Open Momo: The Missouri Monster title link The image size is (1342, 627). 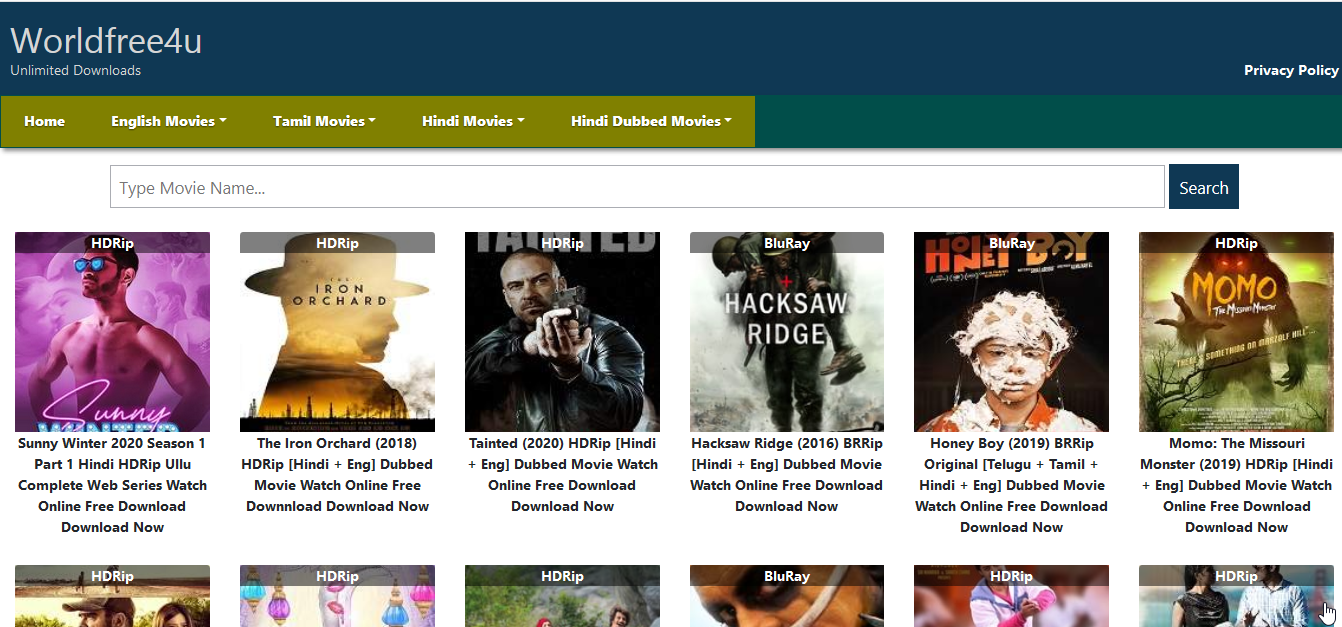pyautogui.click(x=1236, y=485)
